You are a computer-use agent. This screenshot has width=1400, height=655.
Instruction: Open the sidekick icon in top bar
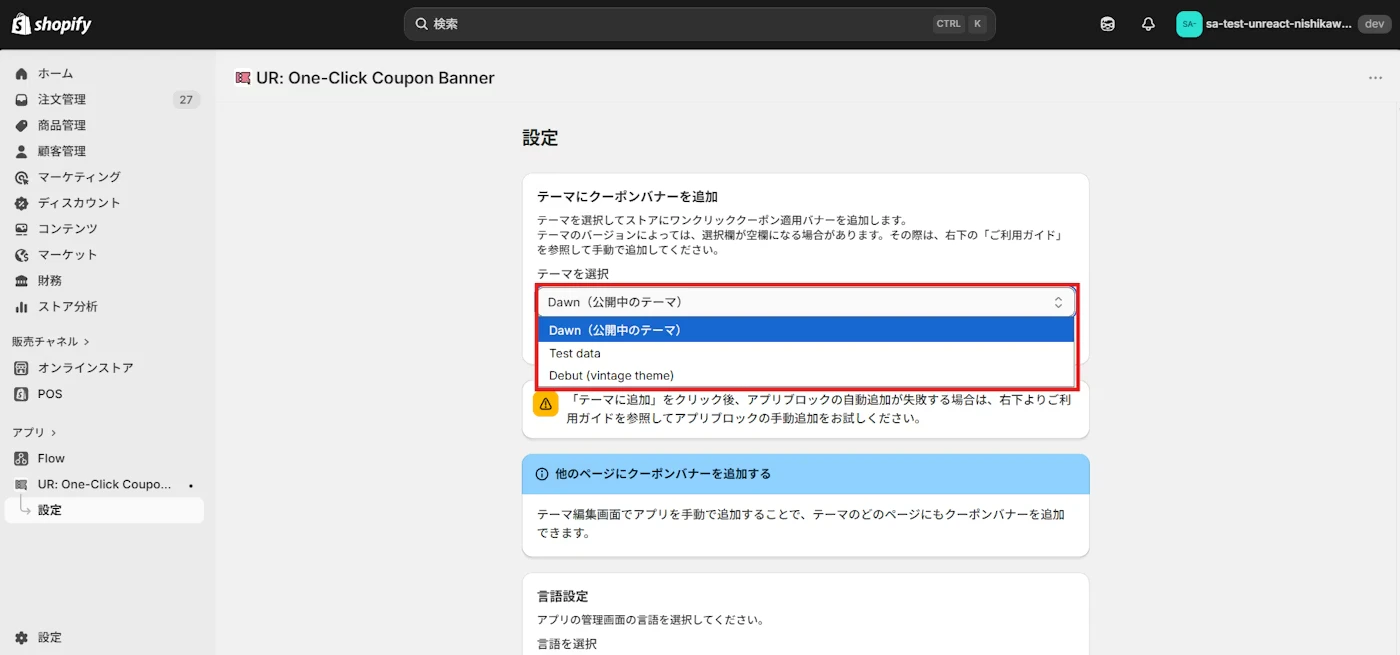[1107, 24]
